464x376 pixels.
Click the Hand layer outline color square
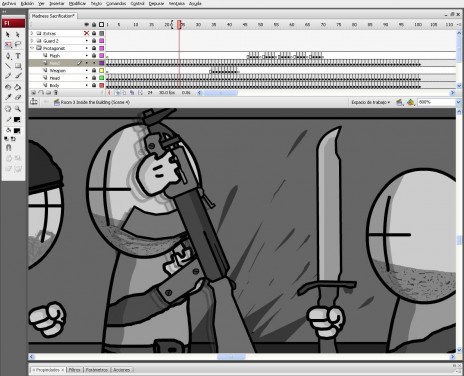102,63
